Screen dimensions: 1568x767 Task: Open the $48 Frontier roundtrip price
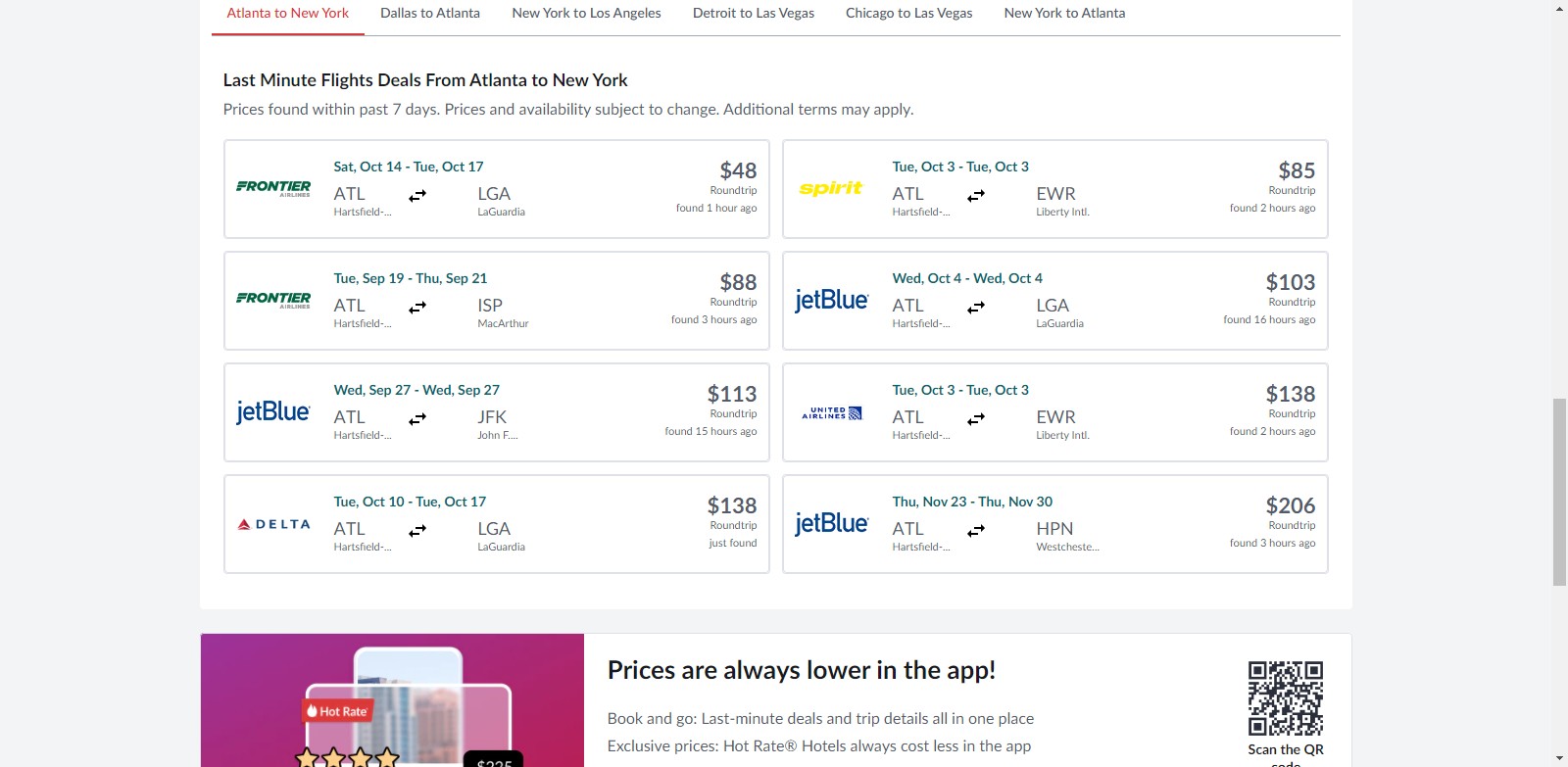pos(737,171)
